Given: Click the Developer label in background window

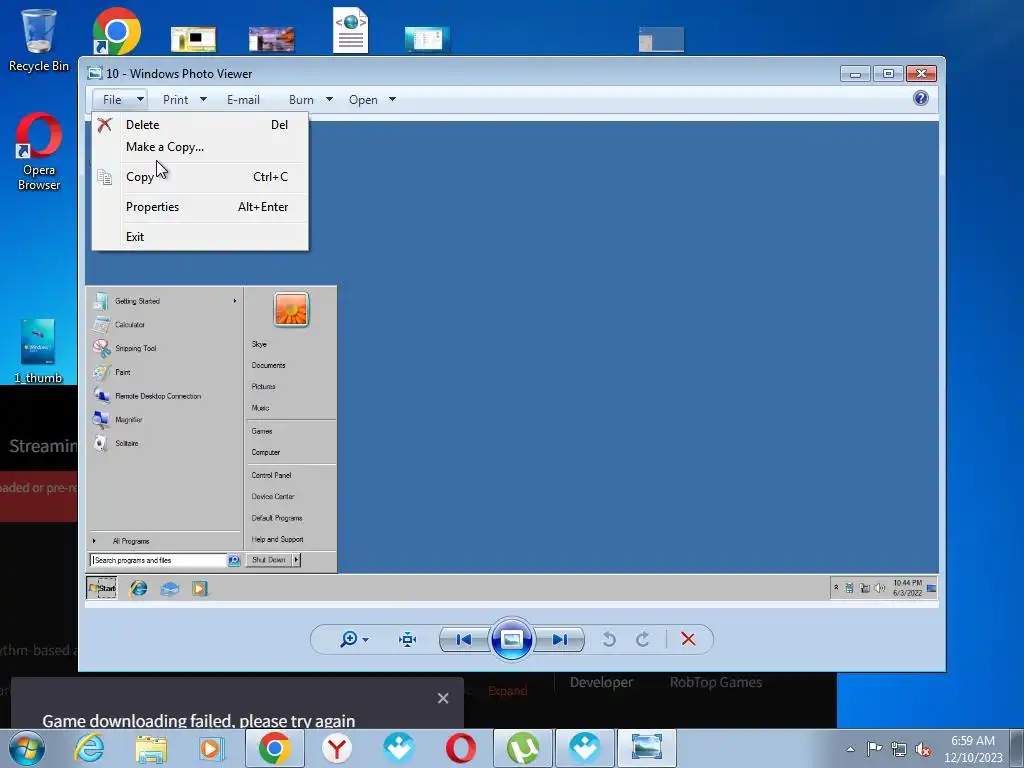Looking at the screenshot, I should click(601, 682).
